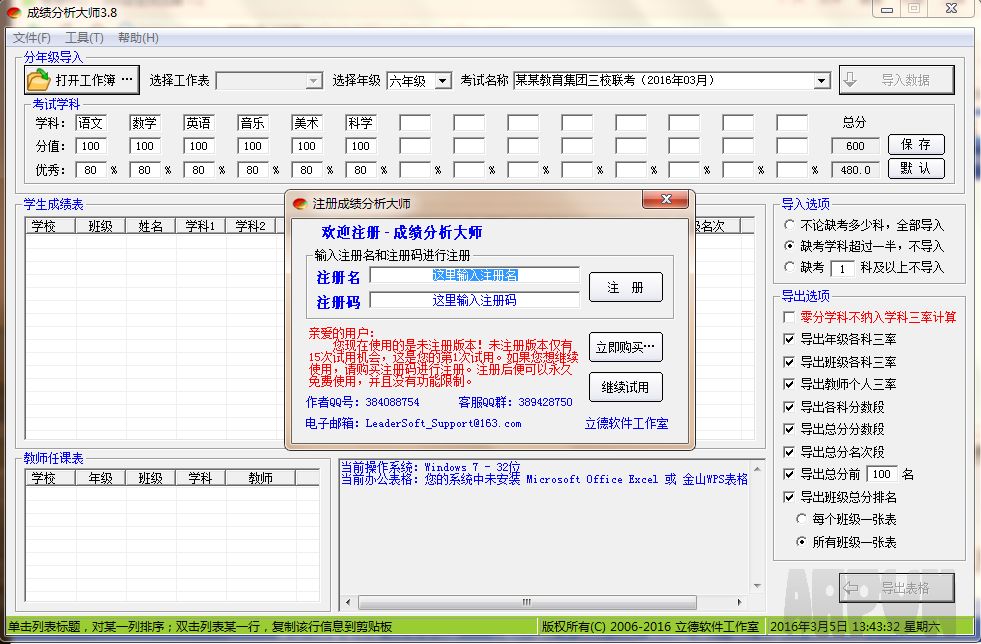Enable zero-score subjects exclusion checkbox
Viewport: 981px width, 644px height.
point(790,317)
